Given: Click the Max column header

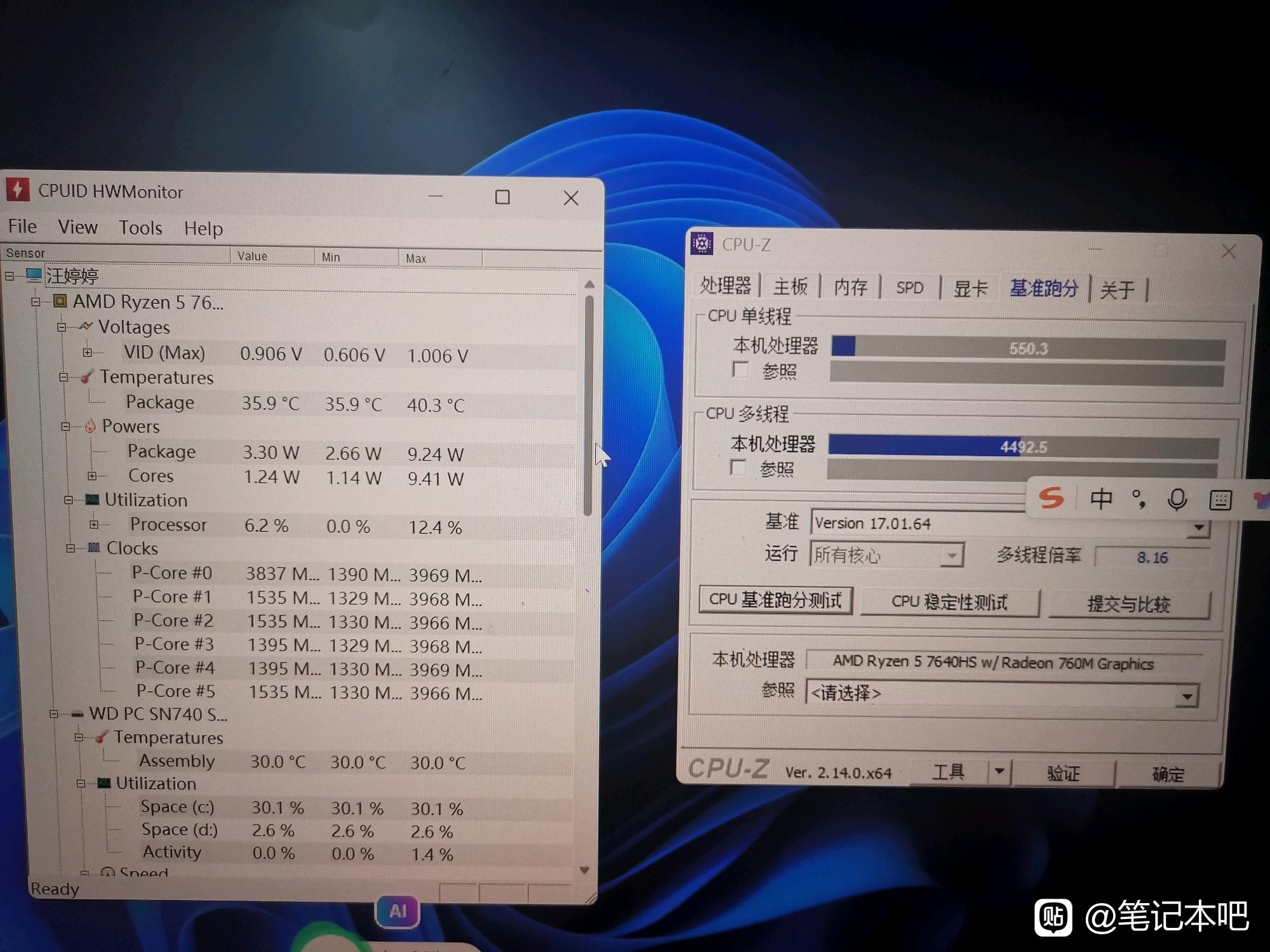Looking at the screenshot, I should (441, 258).
